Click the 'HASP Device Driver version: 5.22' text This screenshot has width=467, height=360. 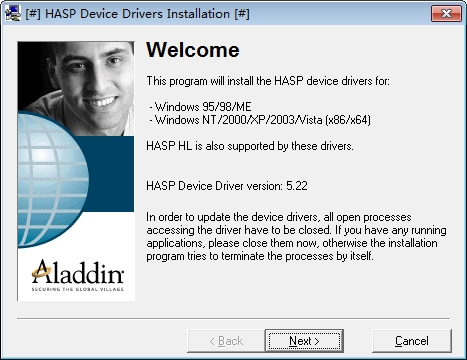coord(227,186)
